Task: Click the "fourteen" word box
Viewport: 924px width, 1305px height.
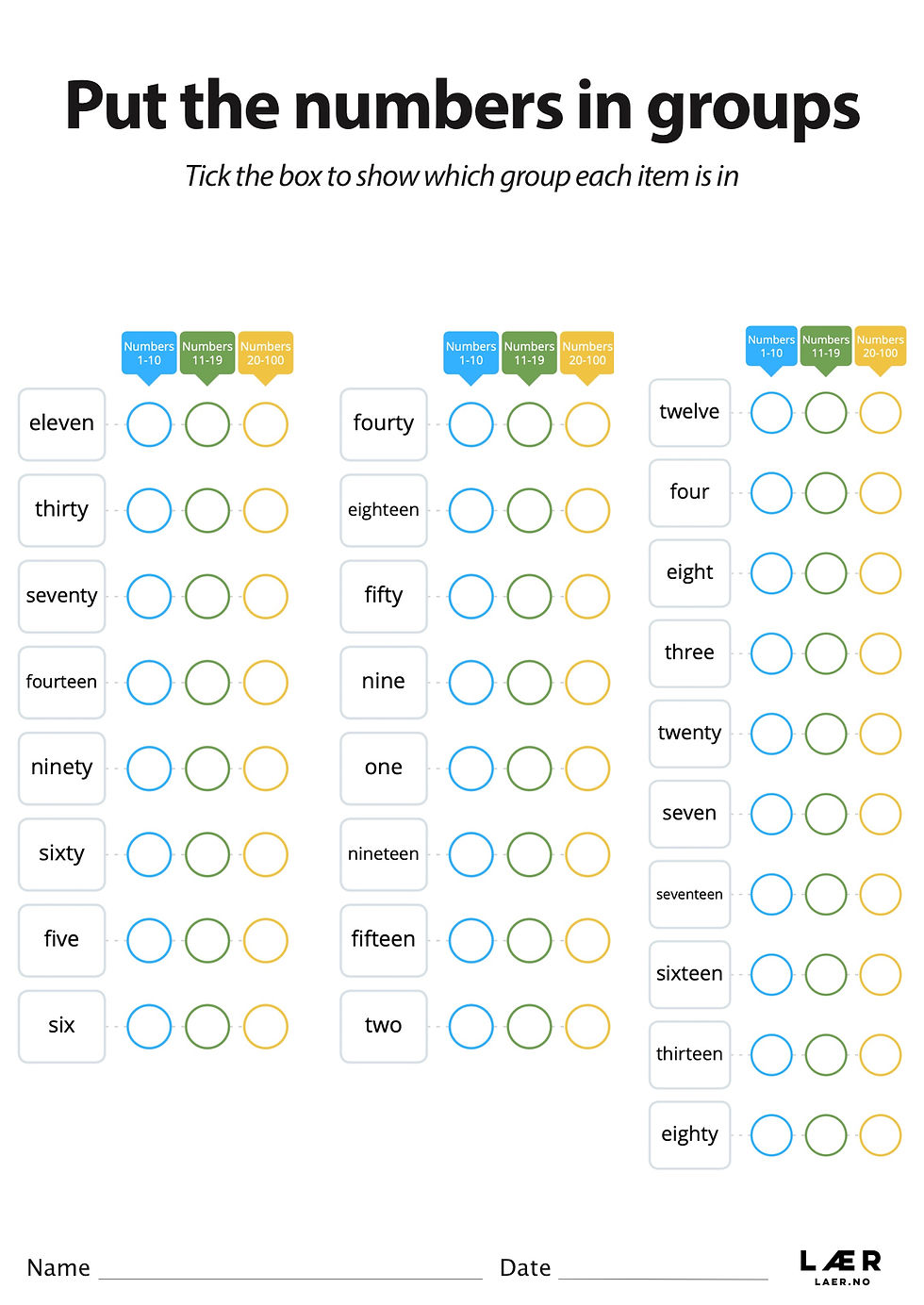Action: pyautogui.click(x=61, y=682)
